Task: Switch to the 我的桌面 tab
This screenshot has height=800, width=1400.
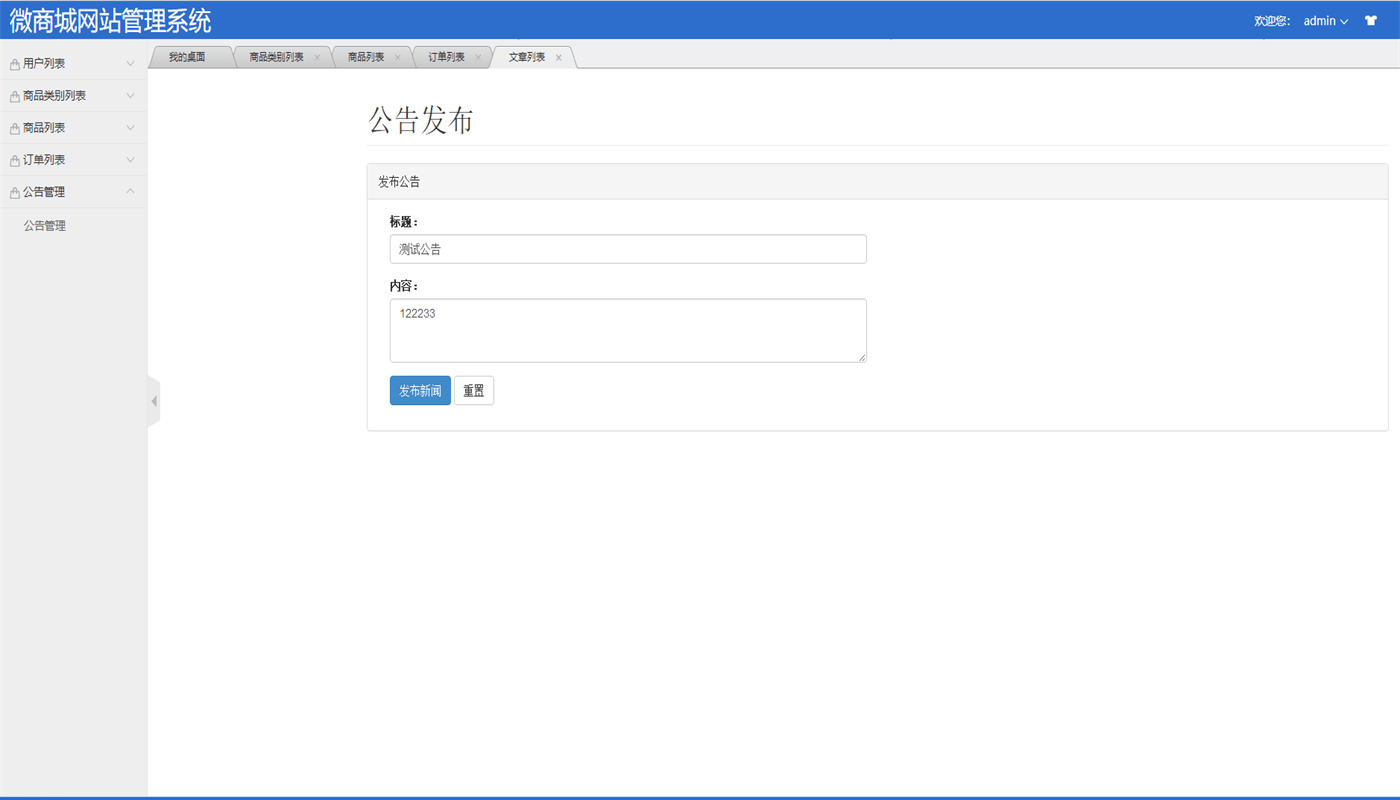Action: click(187, 56)
